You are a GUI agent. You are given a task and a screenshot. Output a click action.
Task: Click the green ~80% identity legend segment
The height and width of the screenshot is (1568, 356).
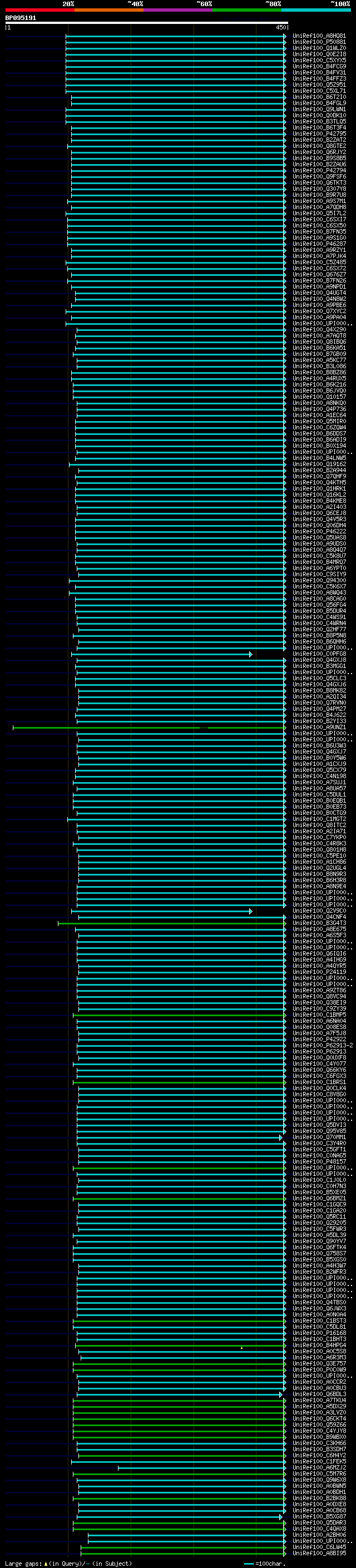(247, 10)
